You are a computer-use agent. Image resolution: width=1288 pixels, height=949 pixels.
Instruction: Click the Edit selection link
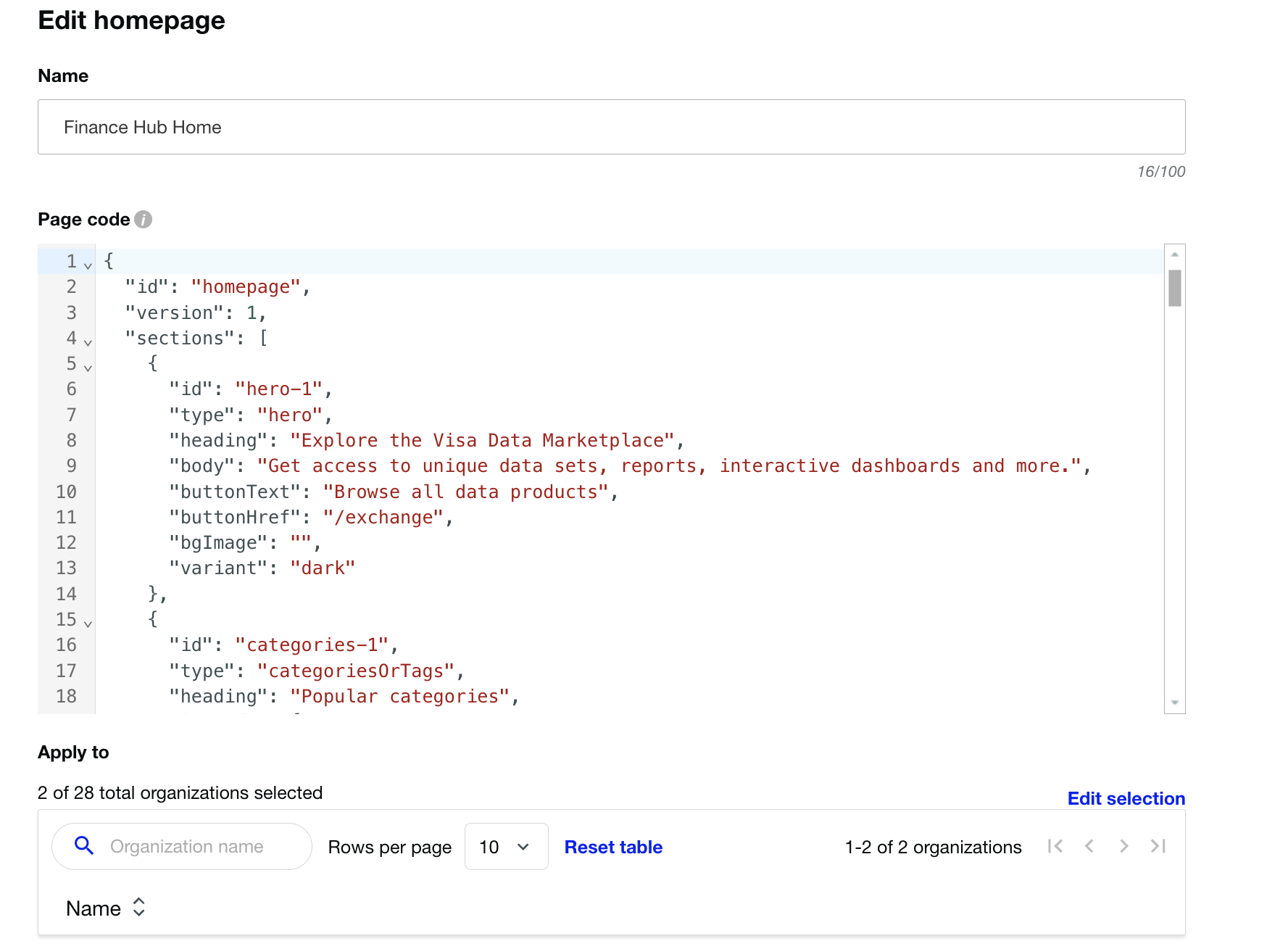[x=1126, y=798]
